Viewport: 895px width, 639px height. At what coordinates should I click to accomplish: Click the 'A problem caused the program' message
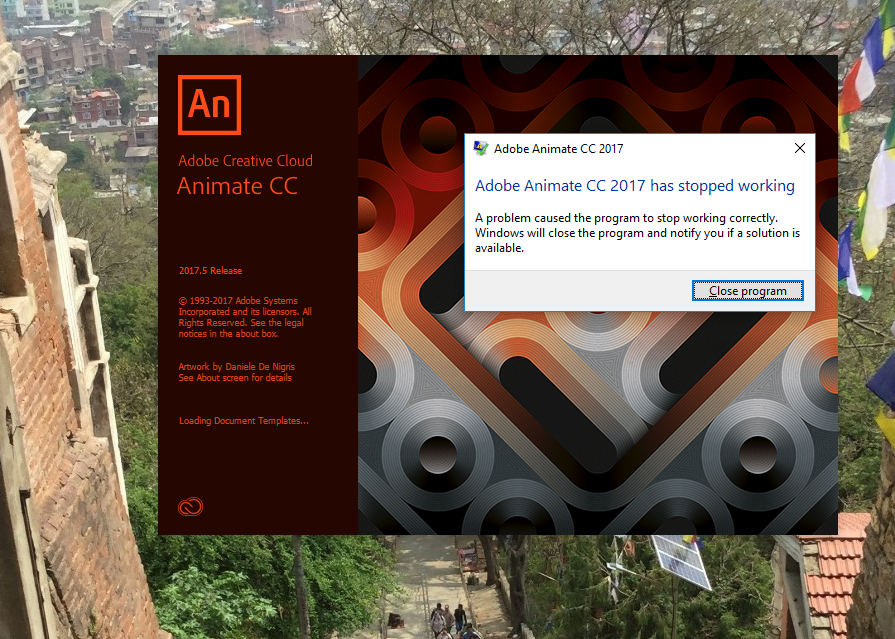pos(638,233)
